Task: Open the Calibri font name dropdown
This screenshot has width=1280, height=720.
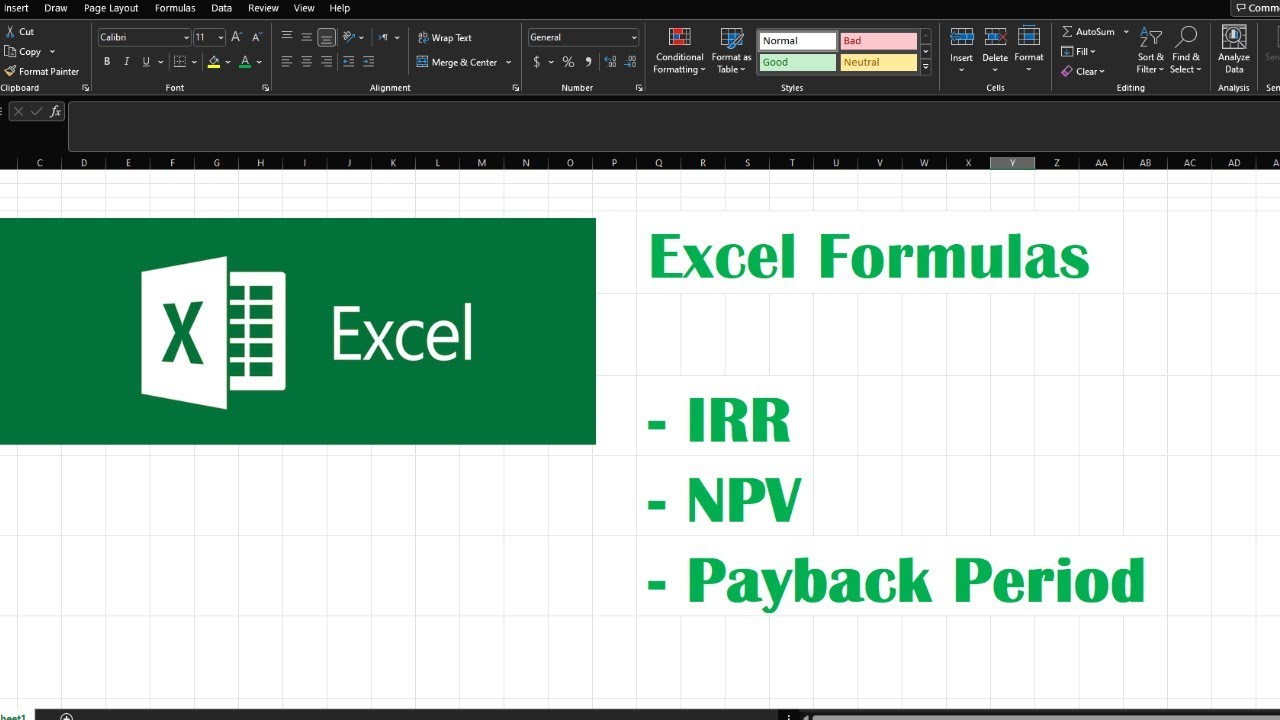Action: [186, 38]
